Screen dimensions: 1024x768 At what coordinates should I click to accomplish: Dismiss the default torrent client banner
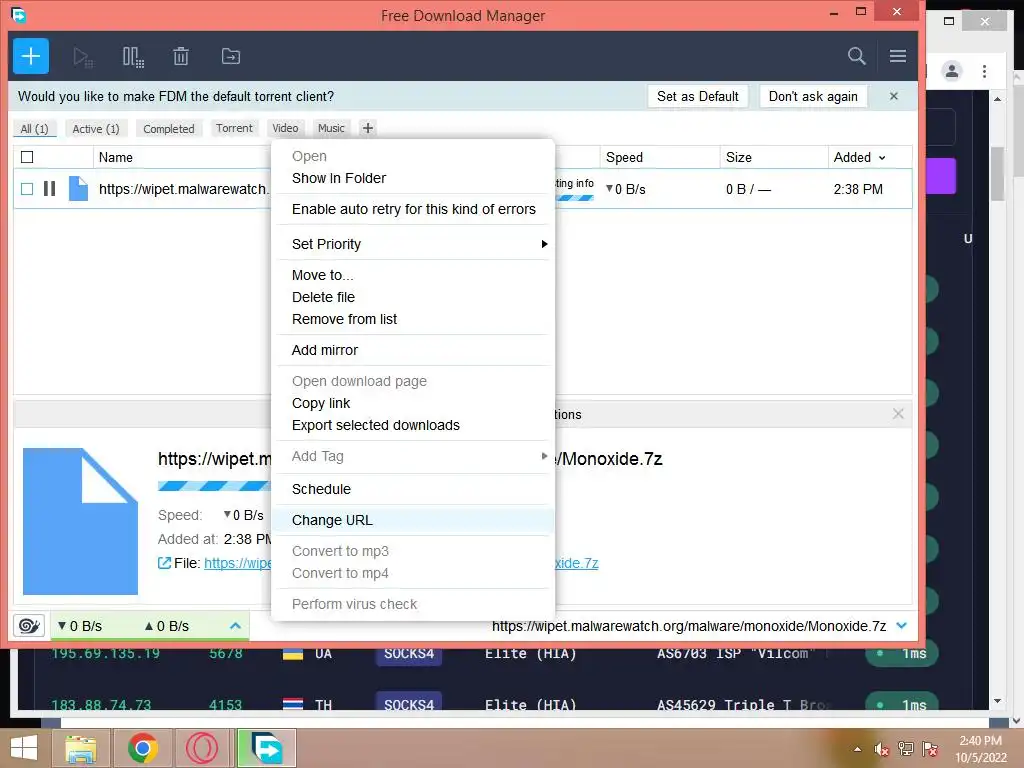(893, 96)
